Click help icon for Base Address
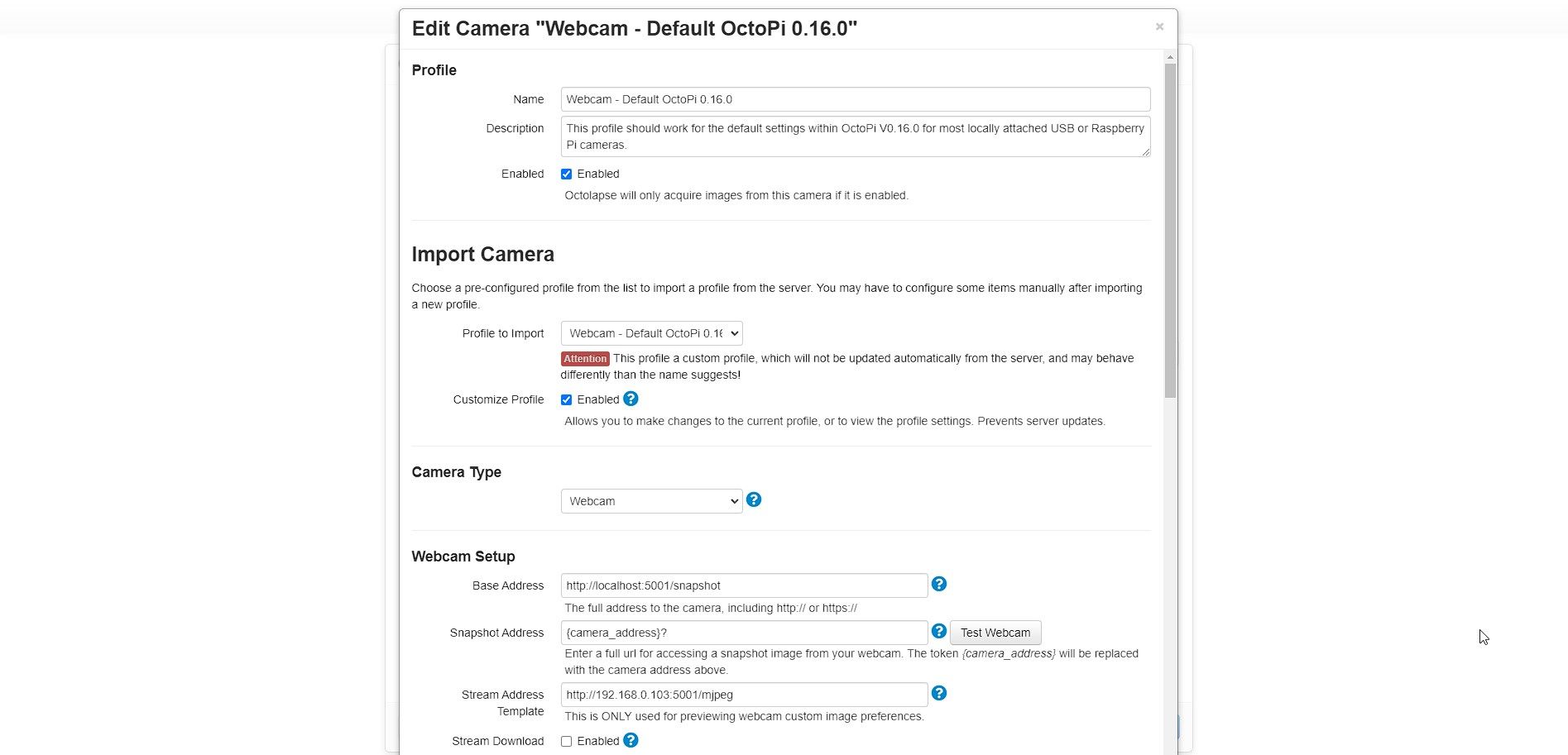Image resolution: width=1568 pixels, height=755 pixels. click(938, 584)
